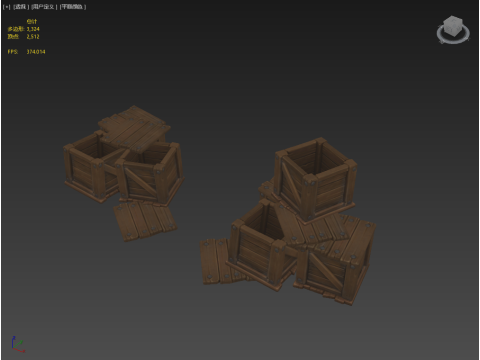Click the XYZ axis tripod gizmo
This screenshot has width=480, height=360.
click(x=18, y=344)
